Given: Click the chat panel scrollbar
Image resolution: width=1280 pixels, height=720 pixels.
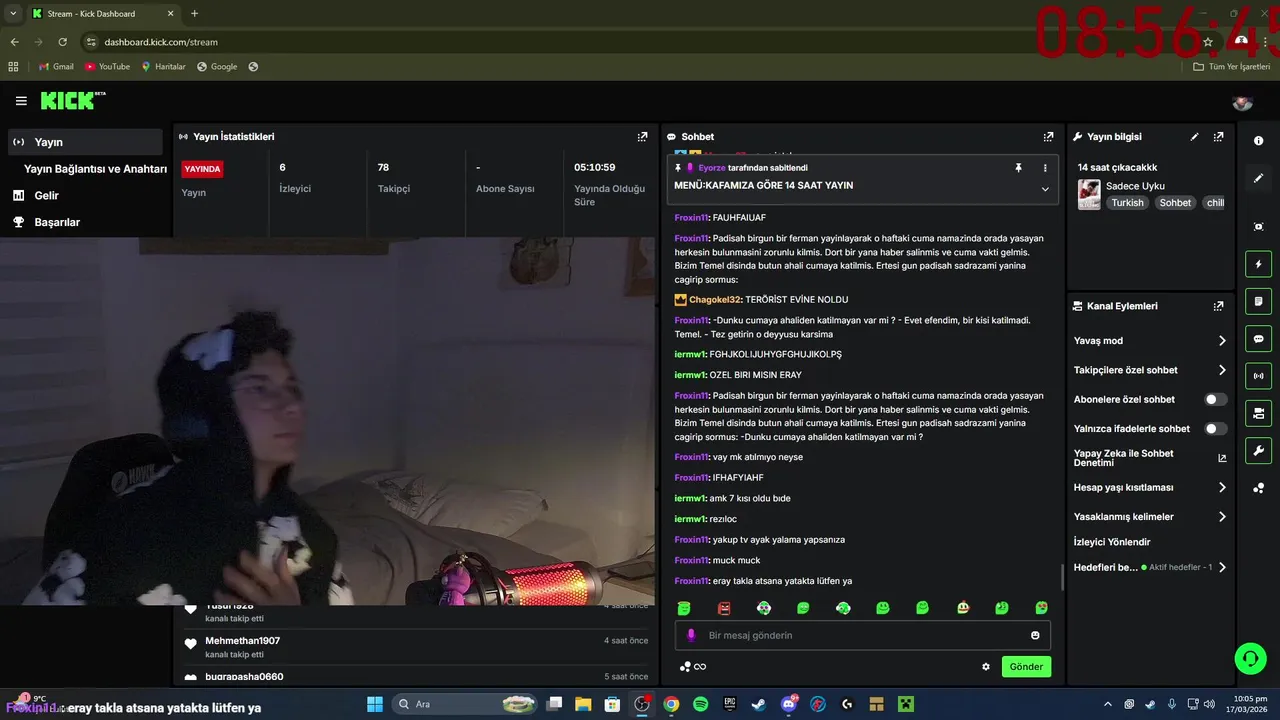Looking at the screenshot, I should click(1061, 577).
